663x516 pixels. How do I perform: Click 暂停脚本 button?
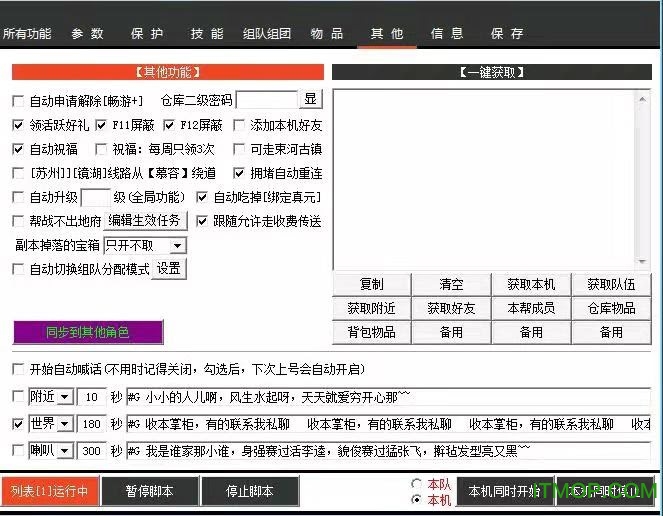[150, 491]
